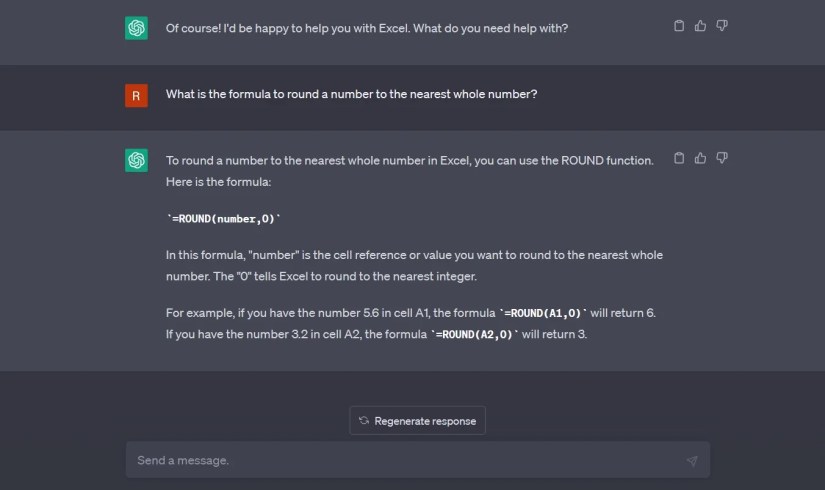825x490 pixels.
Task: Copy the first assistant reply to clipboard
Action: point(679,26)
